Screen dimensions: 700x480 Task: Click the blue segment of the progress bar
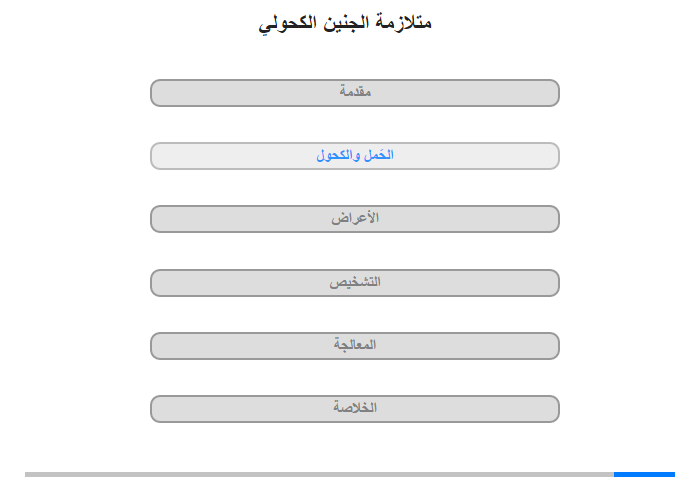(644, 474)
